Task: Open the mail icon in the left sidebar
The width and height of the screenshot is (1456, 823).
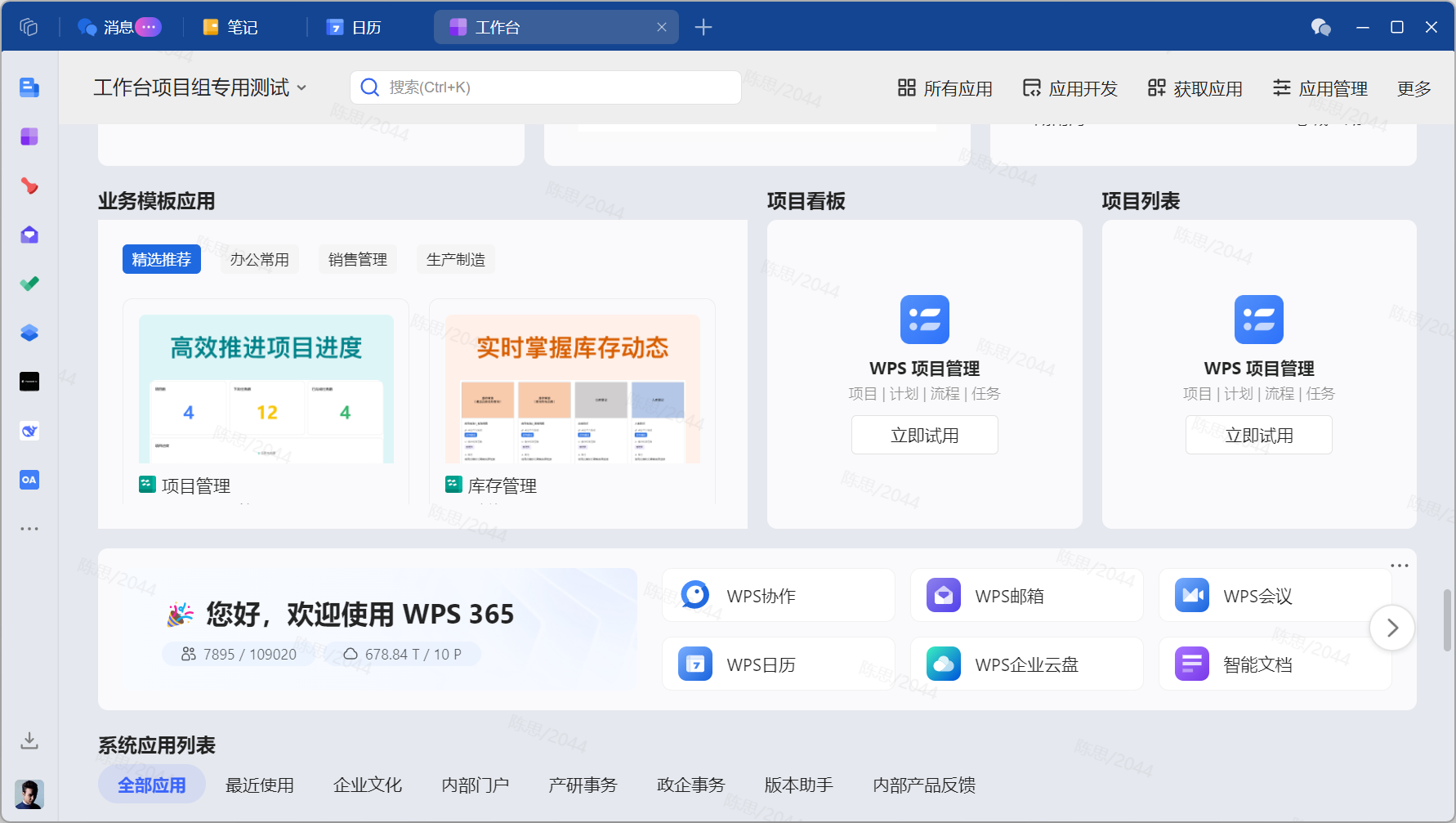Action: point(29,235)
